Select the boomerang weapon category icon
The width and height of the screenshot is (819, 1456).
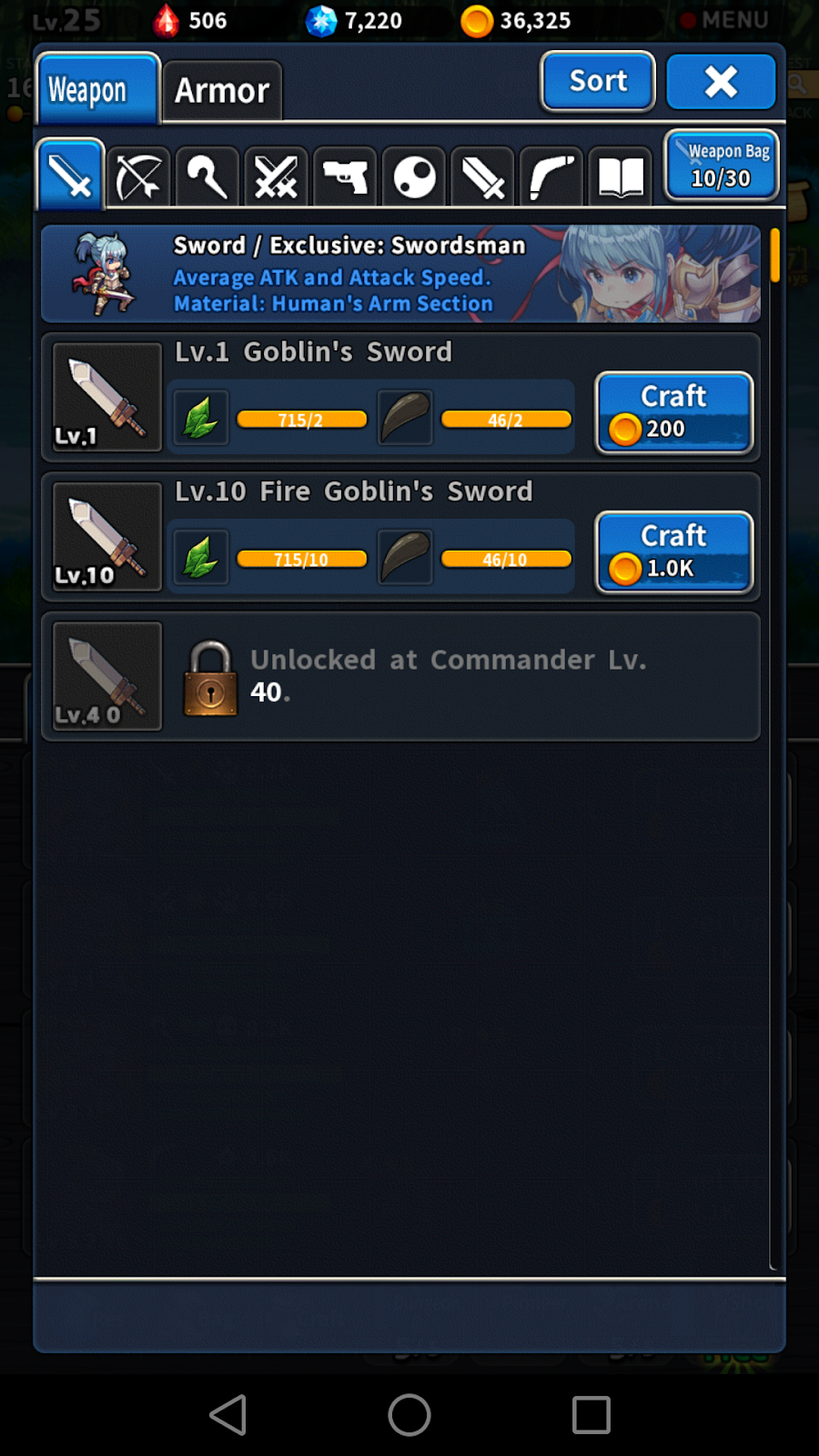pyautogui.click(x=551, y=177)
